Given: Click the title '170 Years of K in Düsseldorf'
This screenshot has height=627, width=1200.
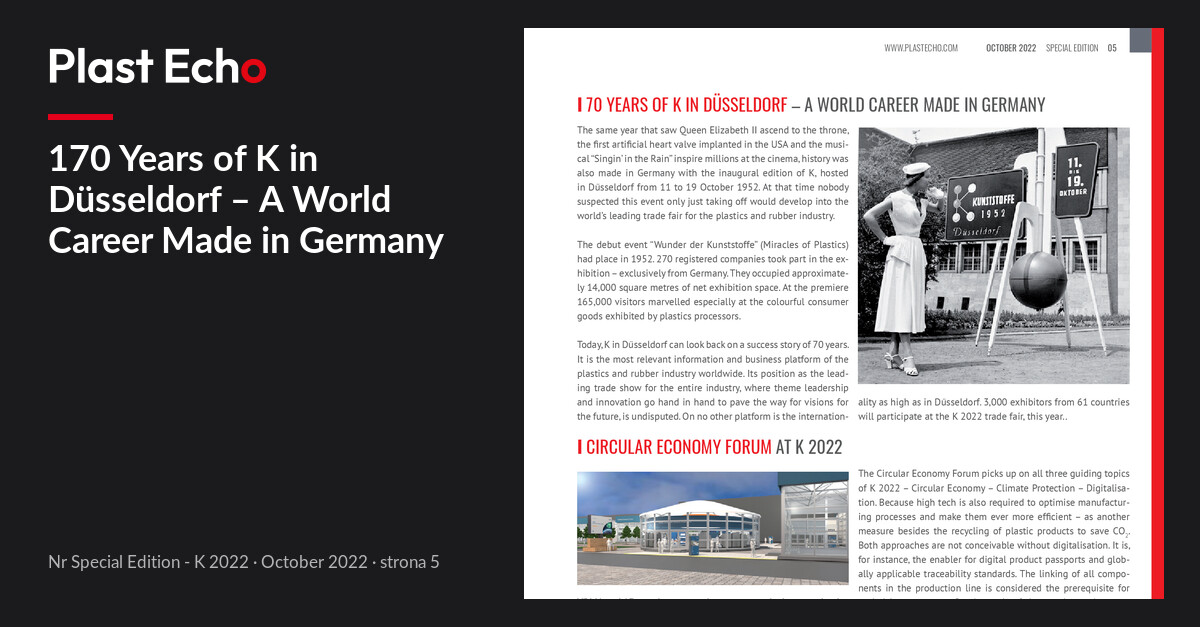Looking at the screenshot, I should (x=246, y=199).
